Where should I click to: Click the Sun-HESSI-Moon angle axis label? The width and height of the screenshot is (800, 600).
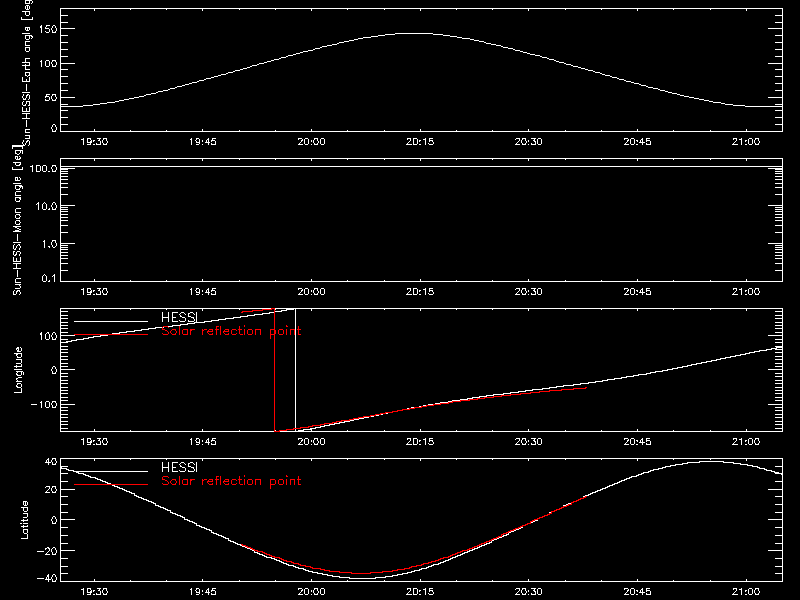(x=17, y=220)
